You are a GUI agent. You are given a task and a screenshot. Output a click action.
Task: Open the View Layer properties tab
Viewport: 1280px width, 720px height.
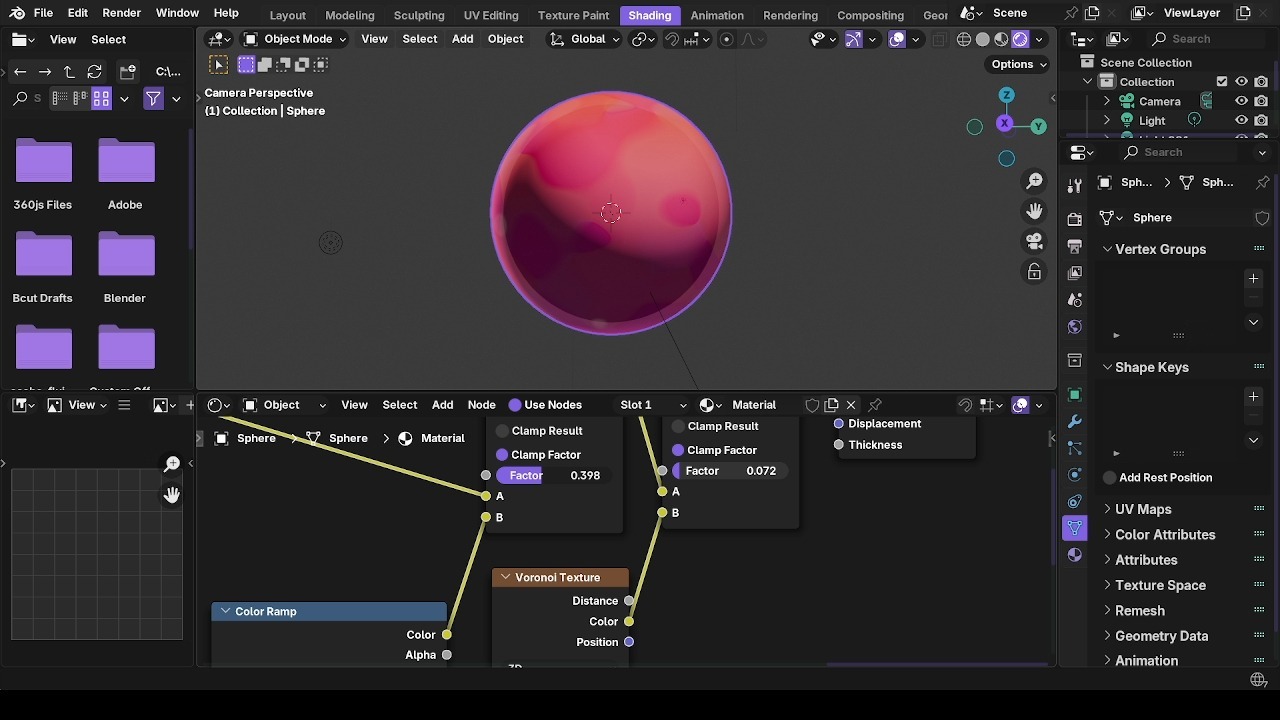point(1075,272)
